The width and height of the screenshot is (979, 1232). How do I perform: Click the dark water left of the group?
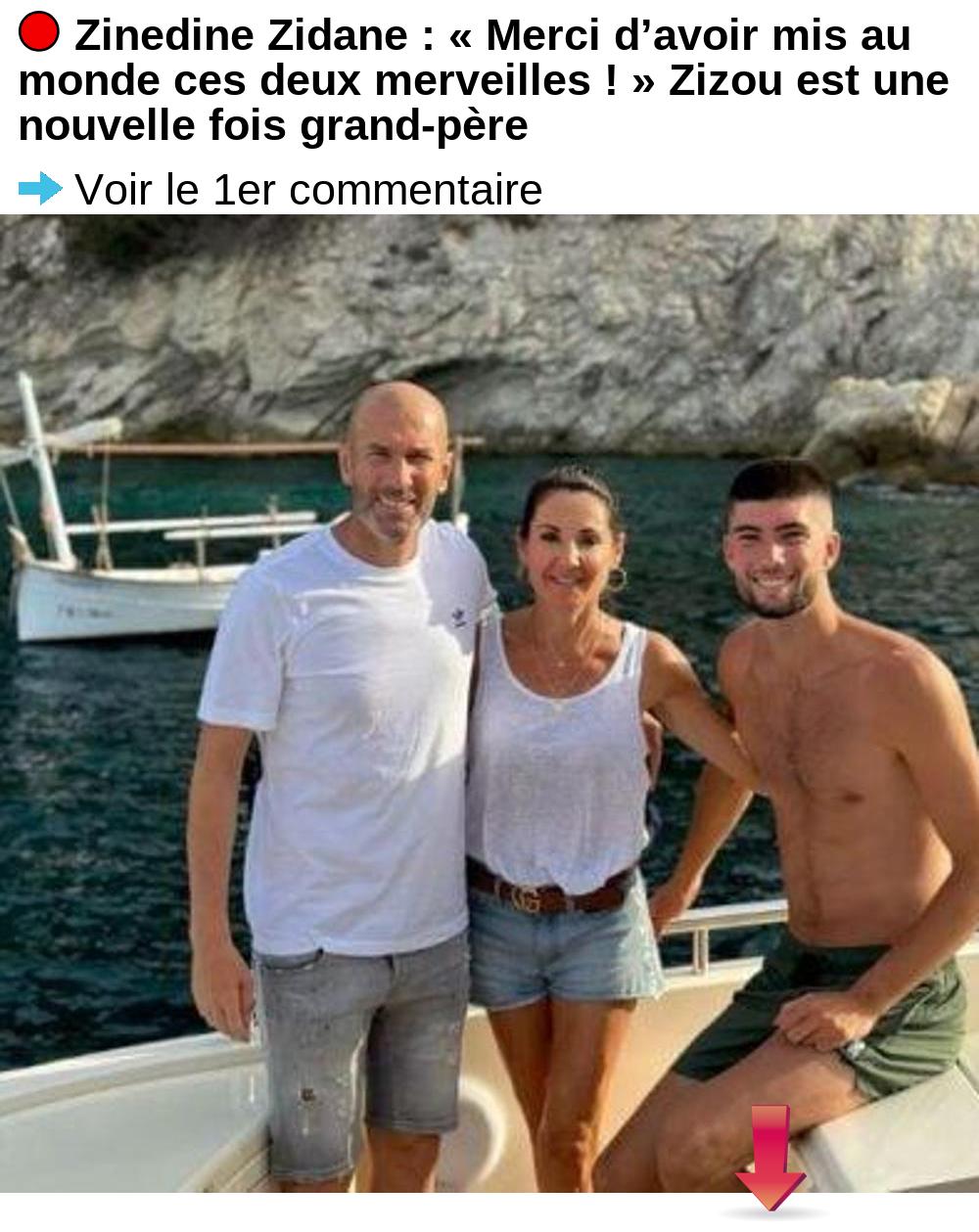(98, 832)
